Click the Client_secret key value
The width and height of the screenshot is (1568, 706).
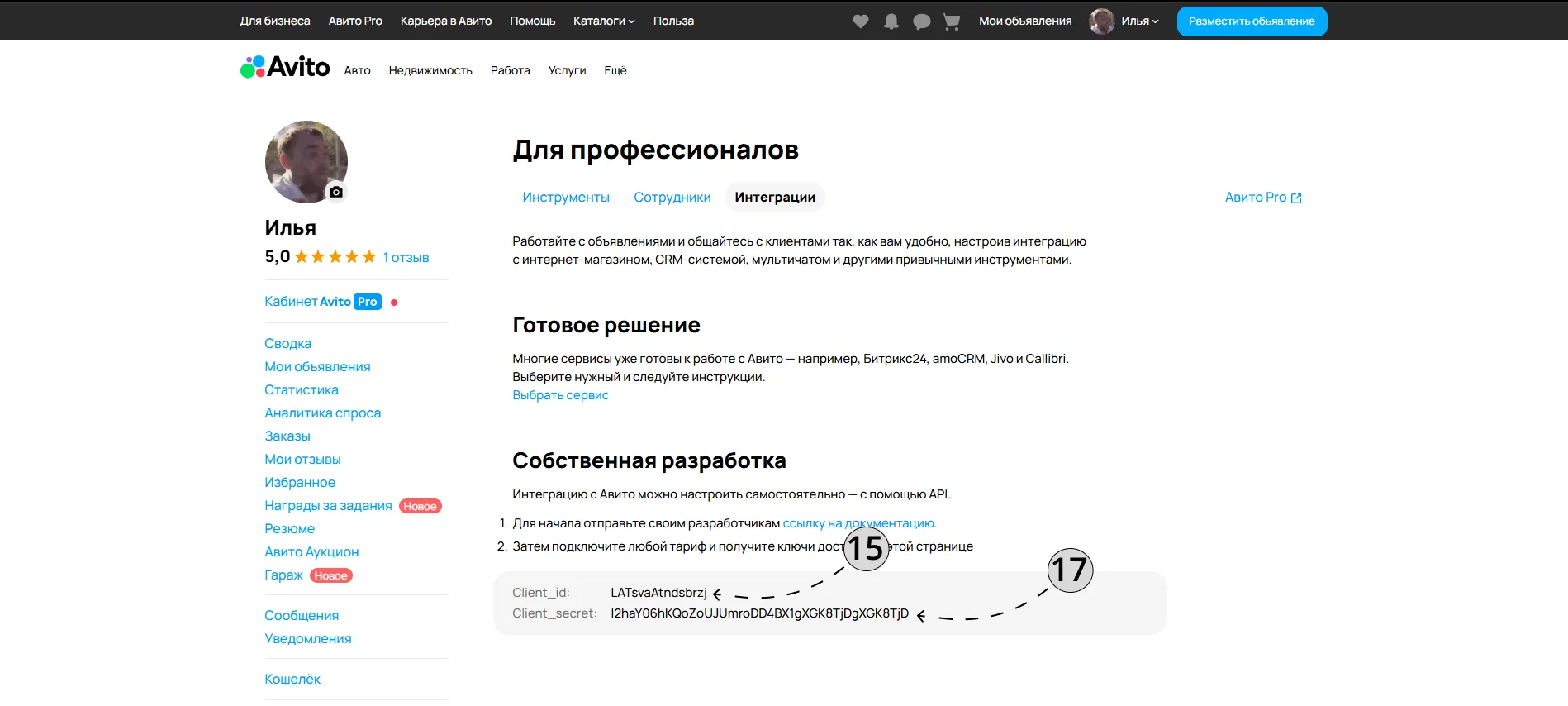click(759, 613)
